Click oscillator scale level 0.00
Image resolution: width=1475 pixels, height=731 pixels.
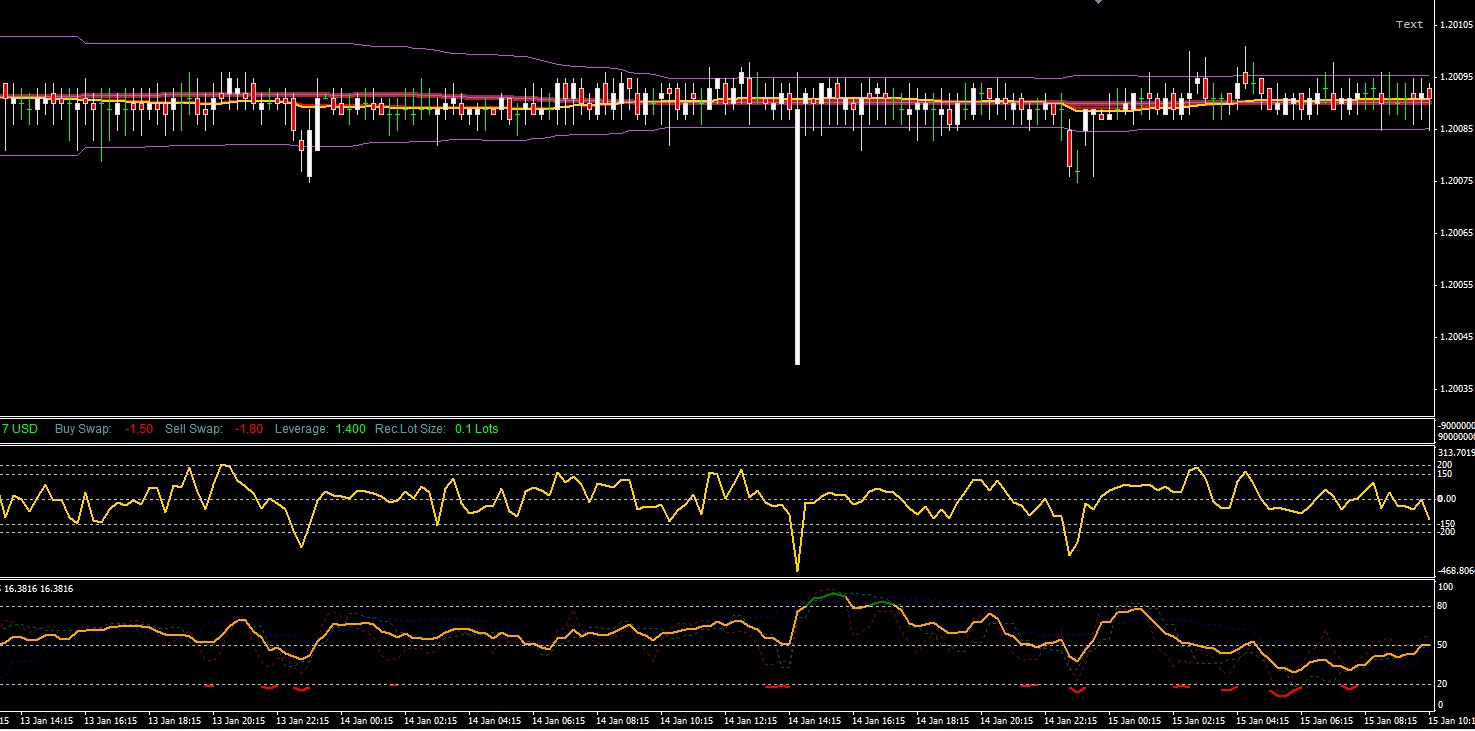1447,498
